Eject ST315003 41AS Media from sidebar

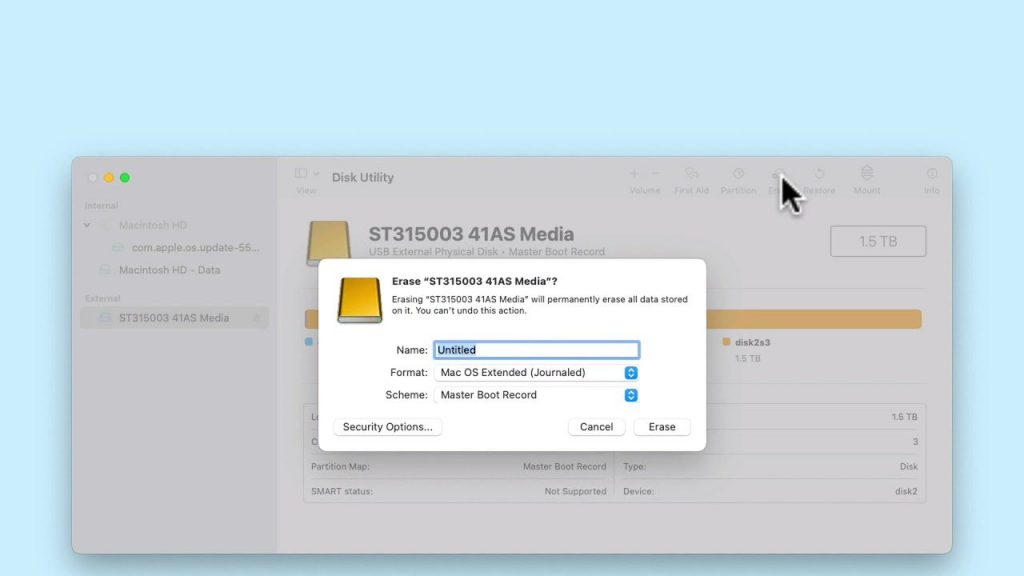click(257, 318)
